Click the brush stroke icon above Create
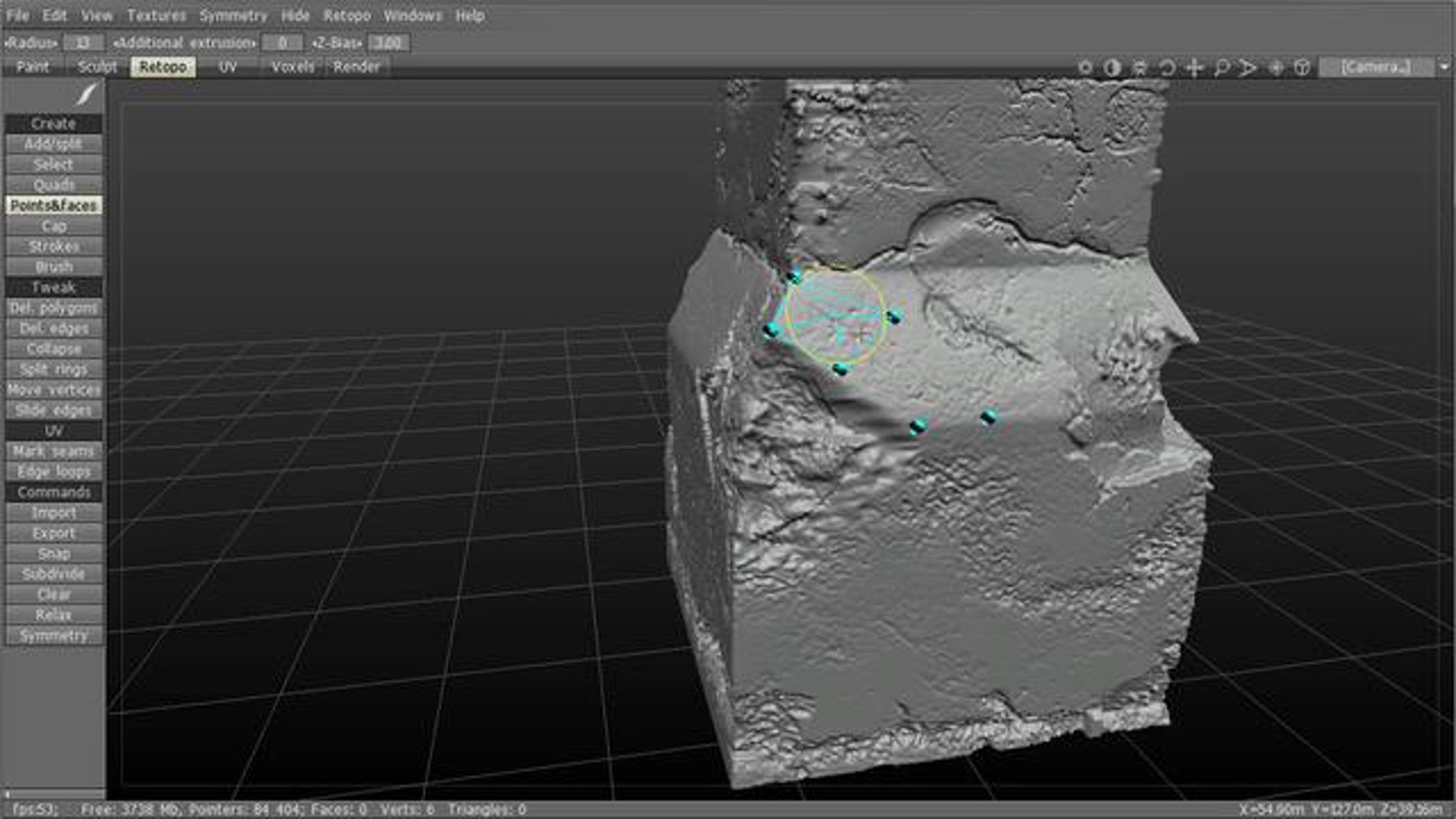The width and height of the screenshot is (1456, 819). point(86,95)
